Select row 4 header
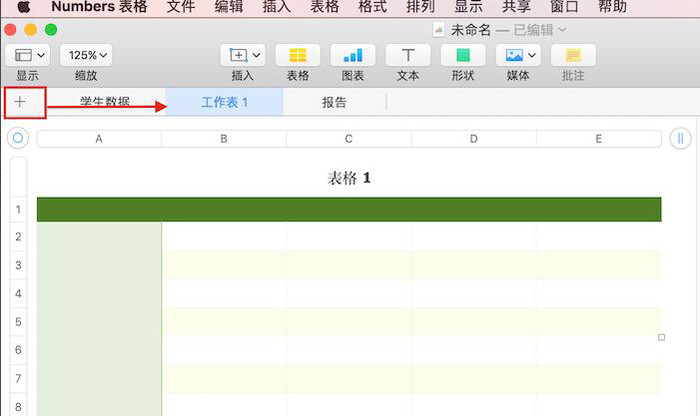The height and width of the screenshot is (416, 700). 18,294
